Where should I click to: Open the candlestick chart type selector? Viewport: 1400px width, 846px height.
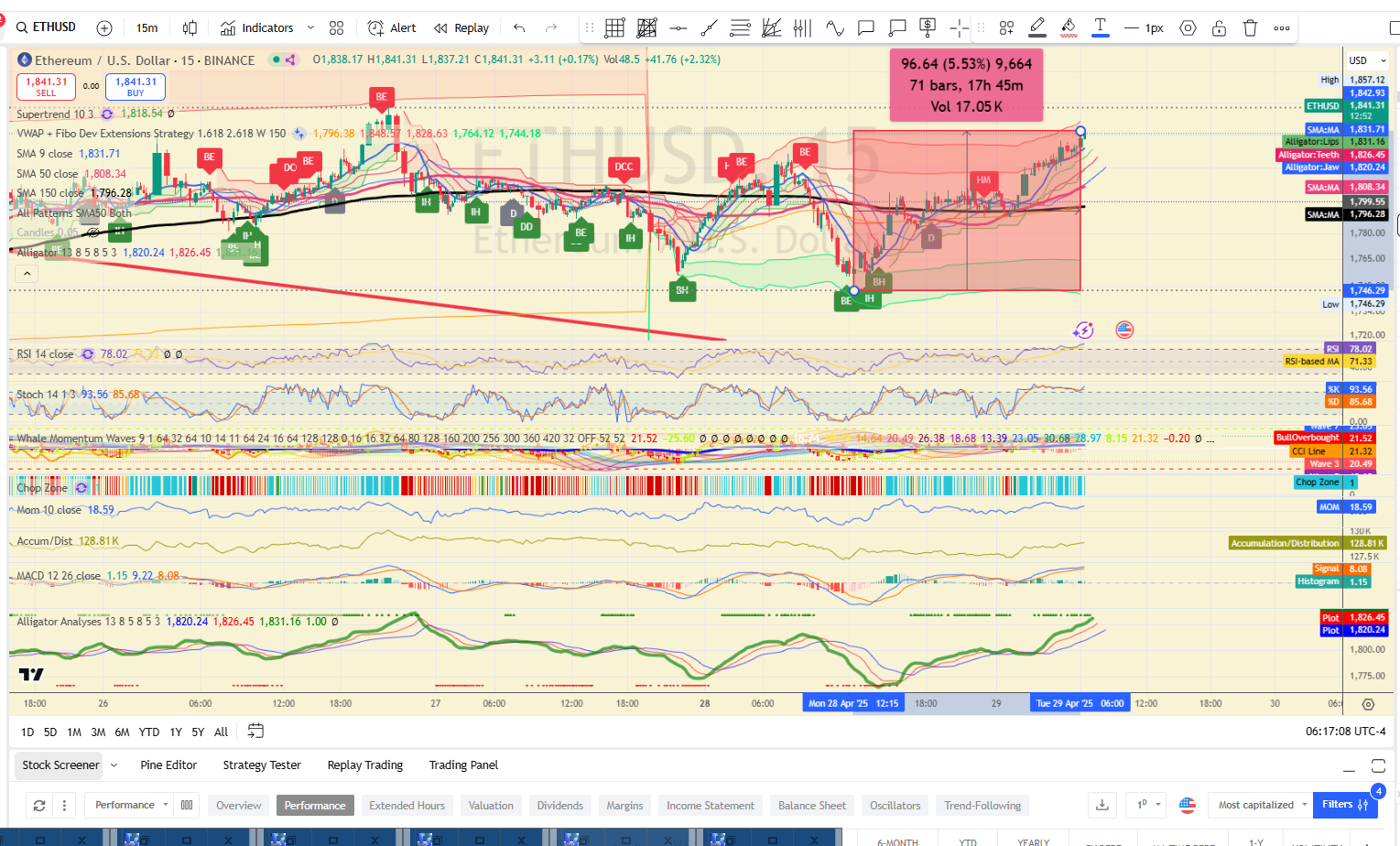coord(190,28)
